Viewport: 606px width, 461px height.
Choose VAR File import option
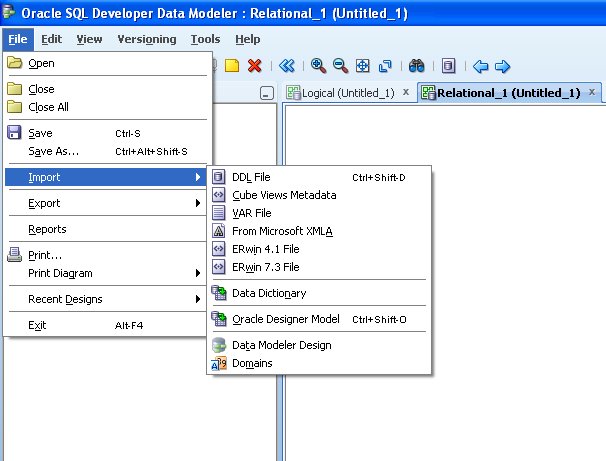[x=319, y=213]
